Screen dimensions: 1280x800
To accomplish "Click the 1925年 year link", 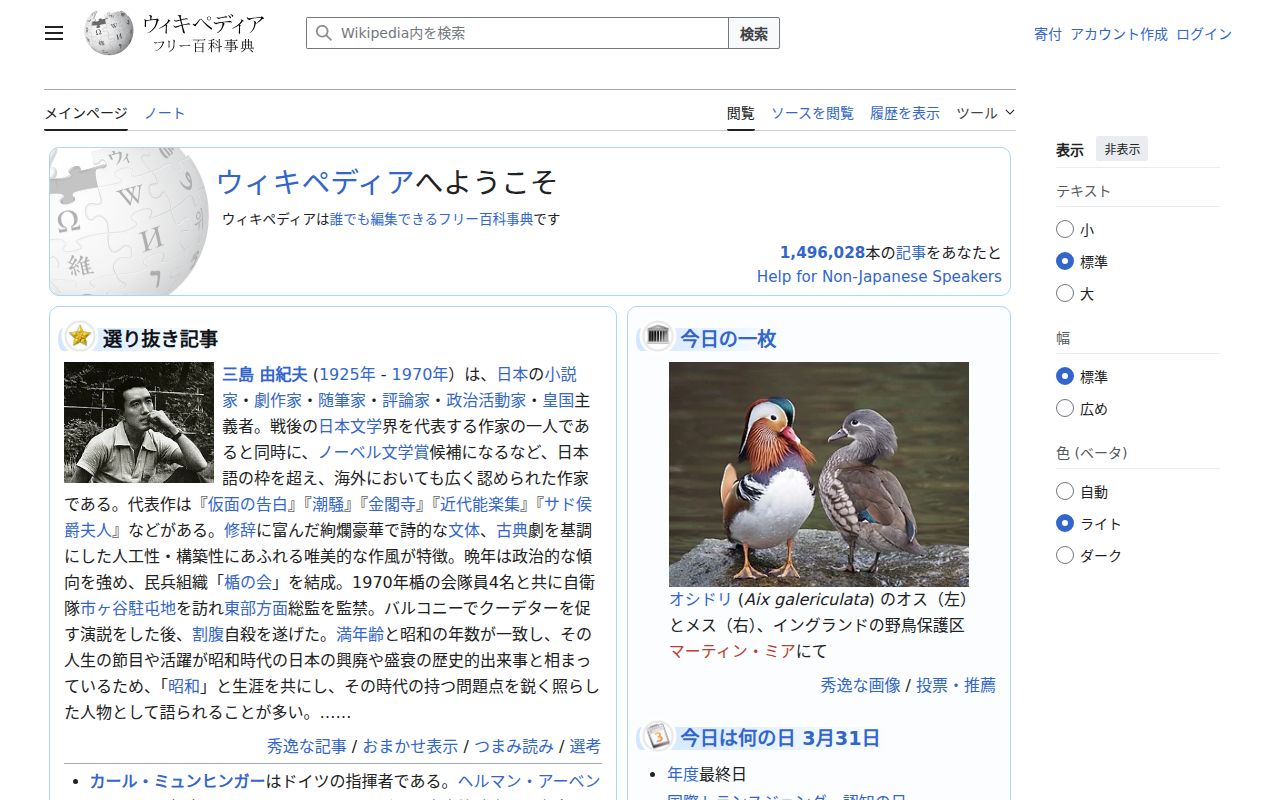I will [x=347, y=374].
